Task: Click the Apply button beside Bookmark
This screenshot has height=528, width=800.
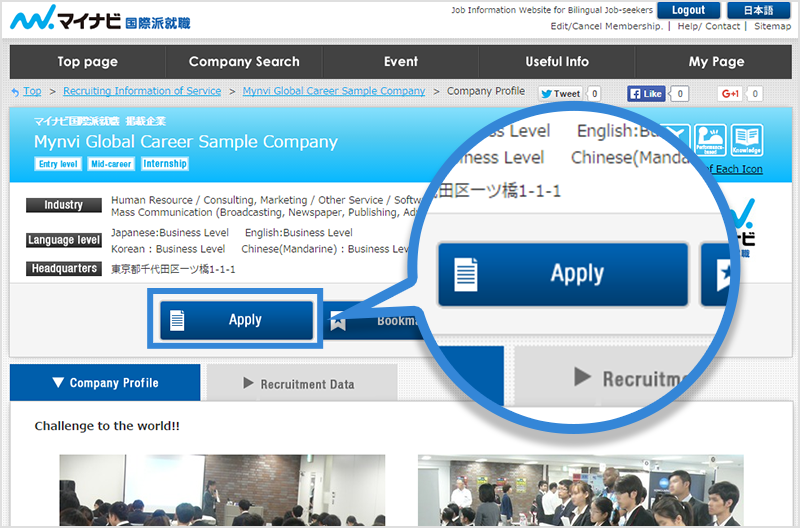Action: [x=236, y=320]
